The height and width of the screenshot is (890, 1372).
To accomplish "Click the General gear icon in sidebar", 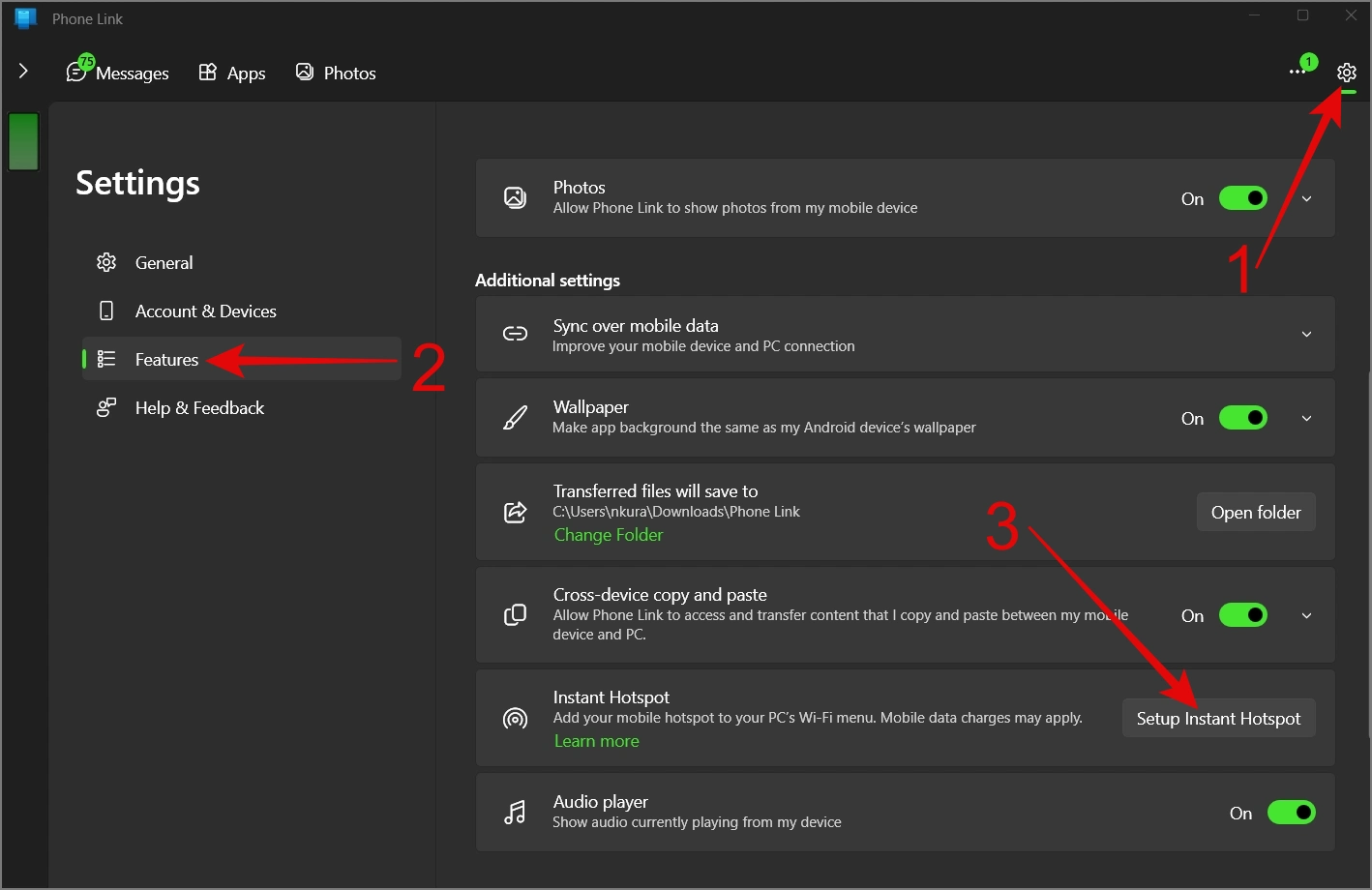I will tap(106, 262).
